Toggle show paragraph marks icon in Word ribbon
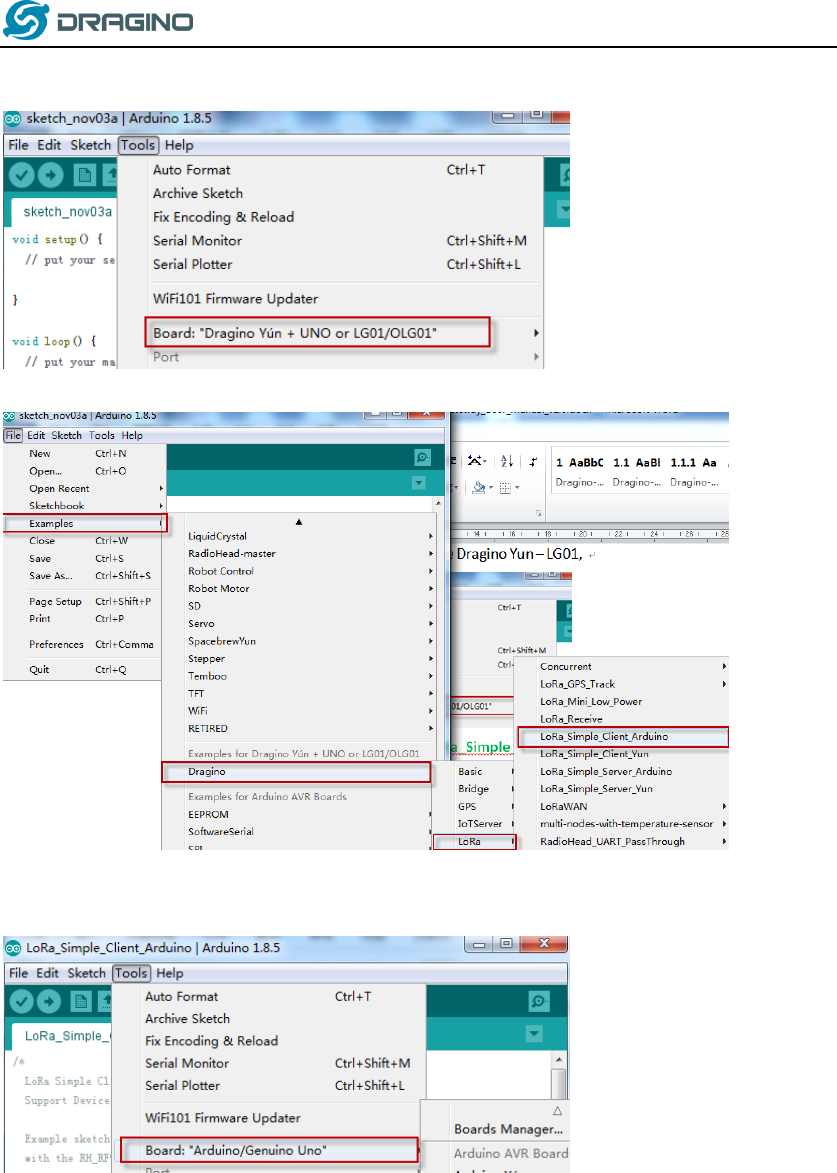This screenshot has height=1173, width=837. coord(533,462)
